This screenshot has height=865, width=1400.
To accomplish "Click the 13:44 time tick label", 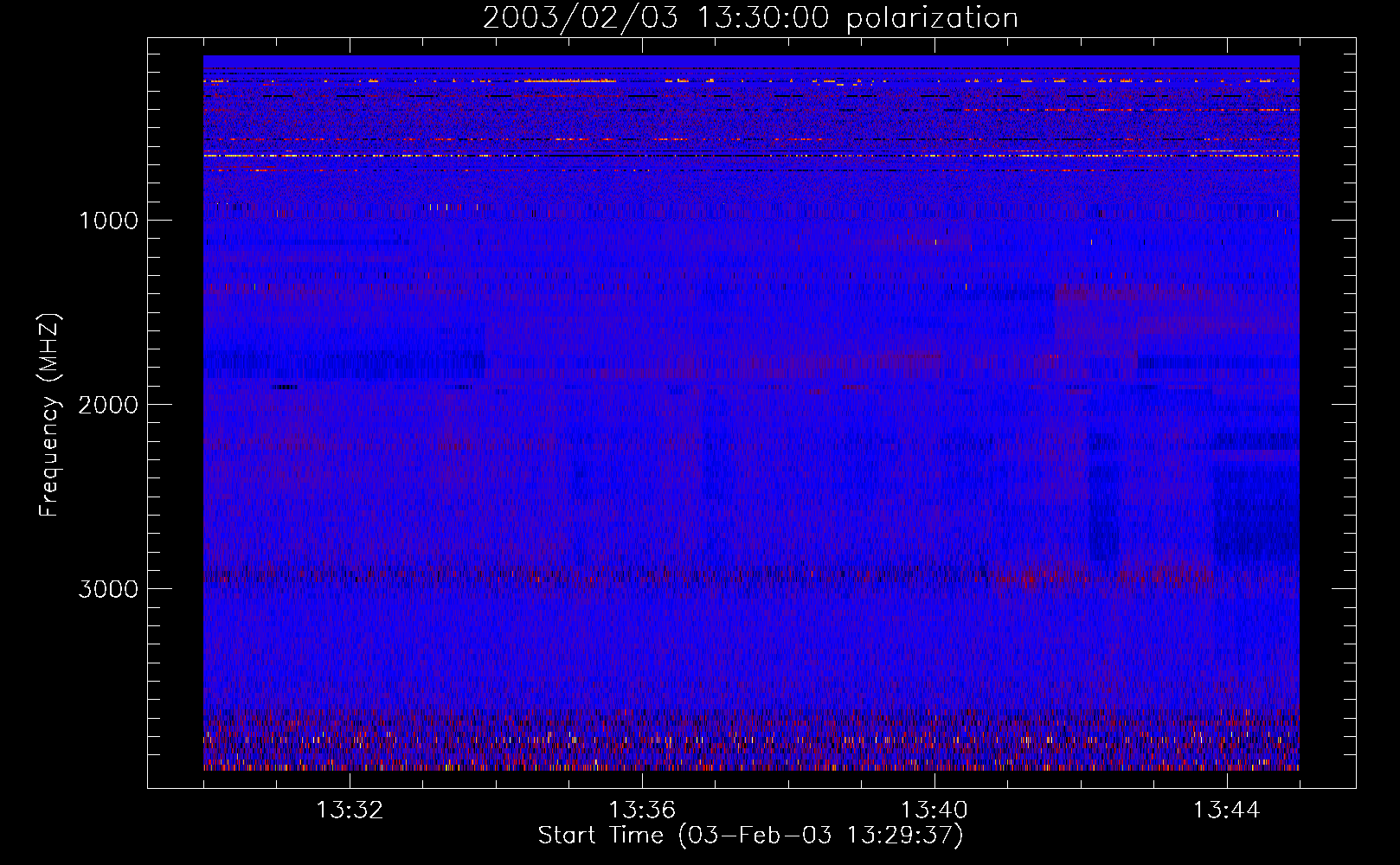I will tap(1227, 811).
